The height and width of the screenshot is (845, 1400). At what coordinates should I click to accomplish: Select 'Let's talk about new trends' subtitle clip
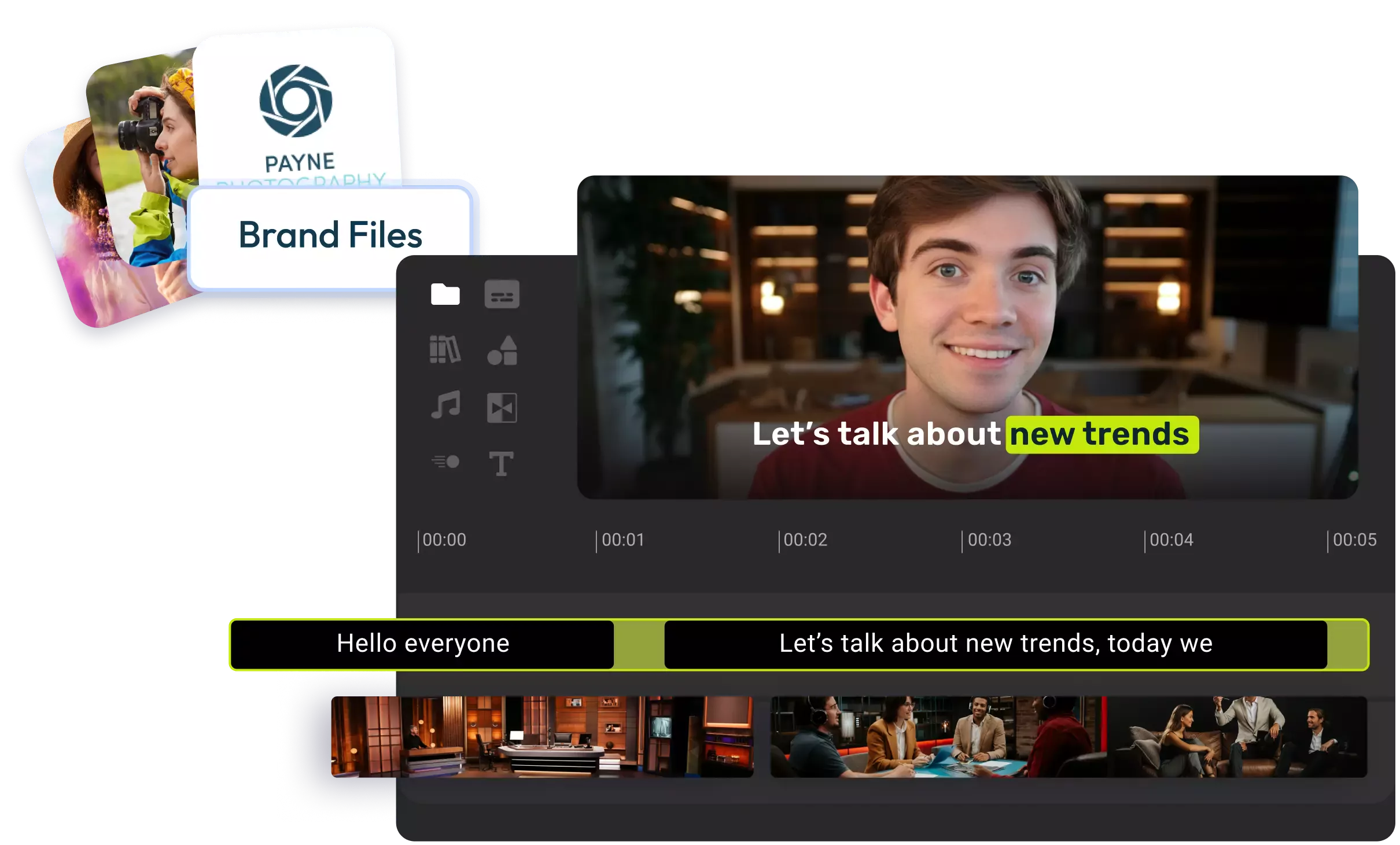pos(995,644)
